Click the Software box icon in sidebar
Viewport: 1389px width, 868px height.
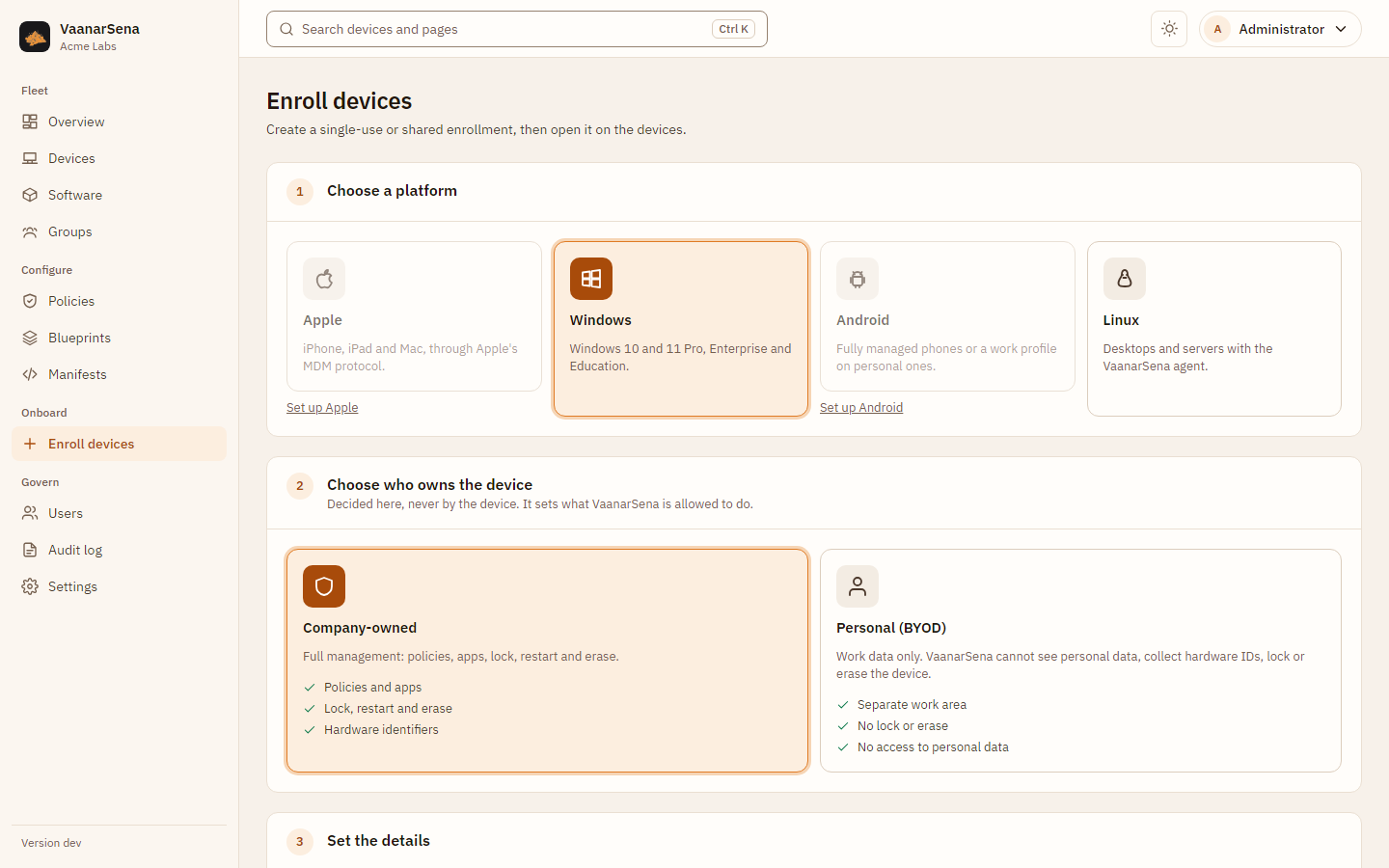coord(30,195)
